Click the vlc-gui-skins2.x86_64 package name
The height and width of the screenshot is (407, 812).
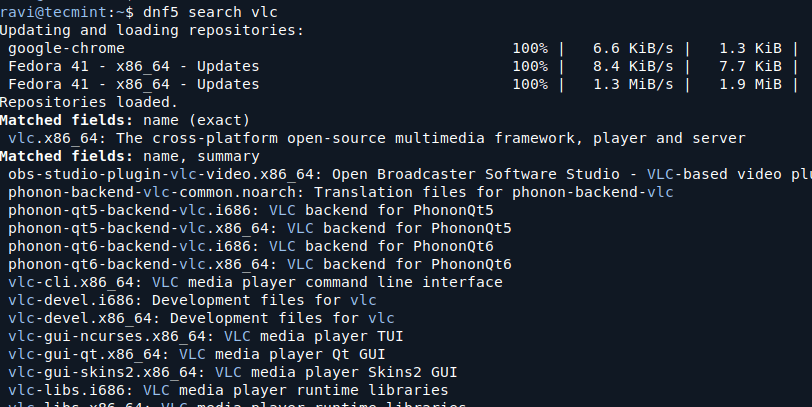tap(105, 372)
